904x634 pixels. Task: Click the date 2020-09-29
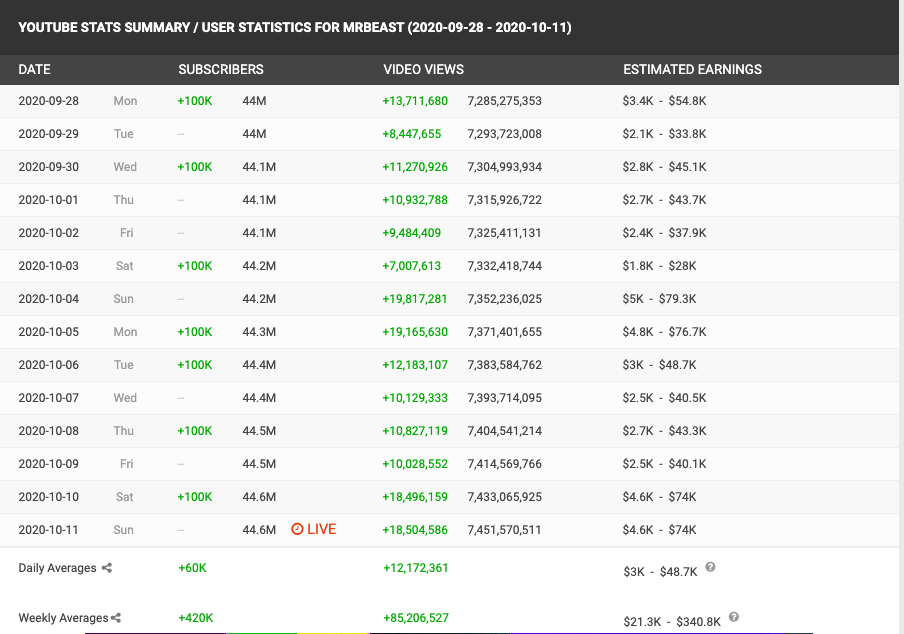coord(48,134)
